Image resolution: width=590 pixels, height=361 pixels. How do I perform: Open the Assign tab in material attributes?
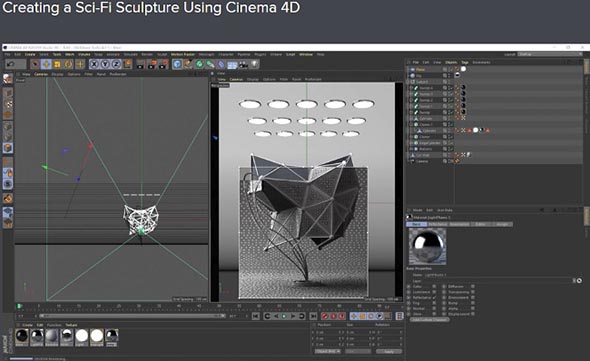click(x=502, y=224)
